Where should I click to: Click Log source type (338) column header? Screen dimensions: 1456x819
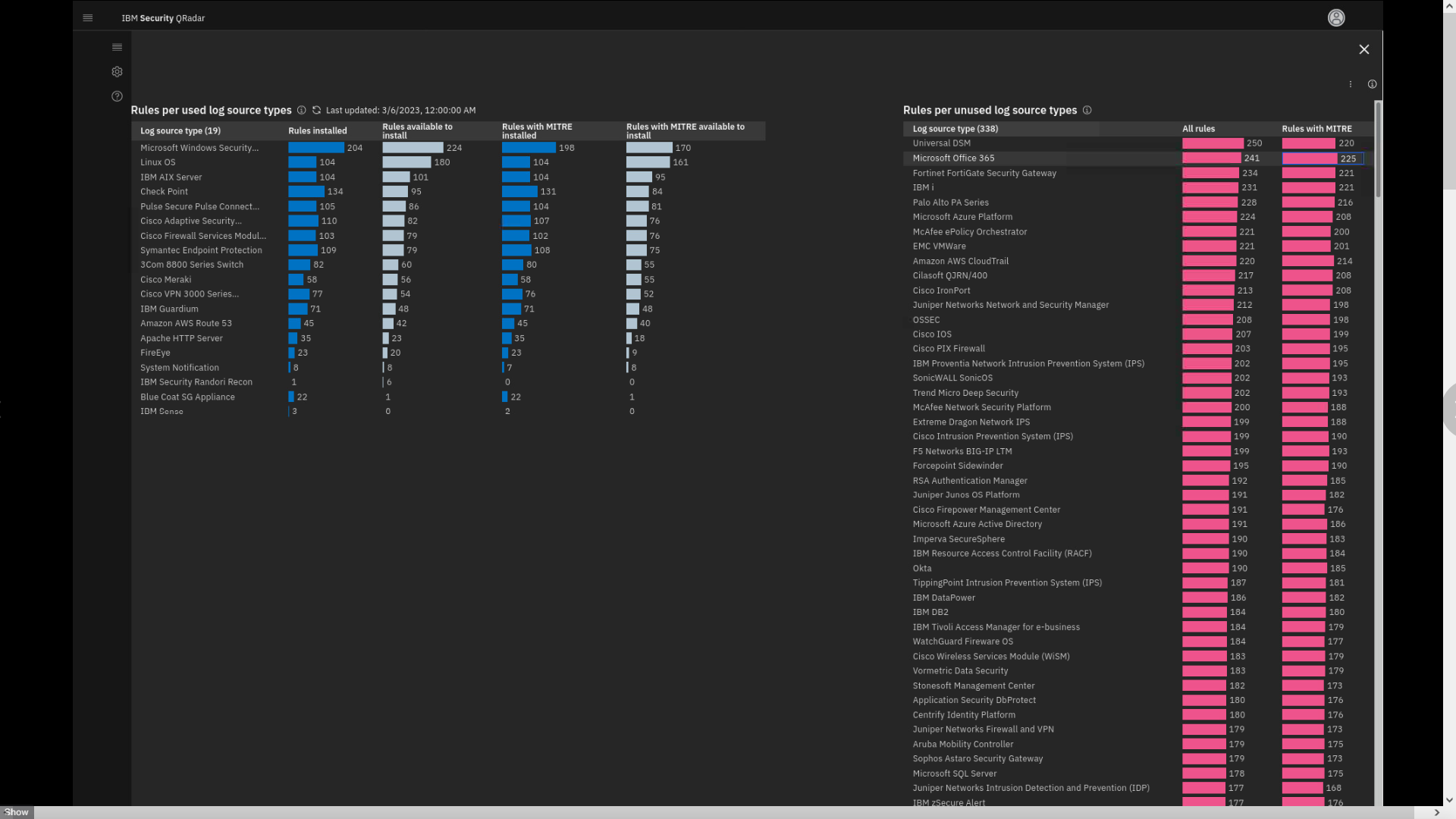coord(955,129)
